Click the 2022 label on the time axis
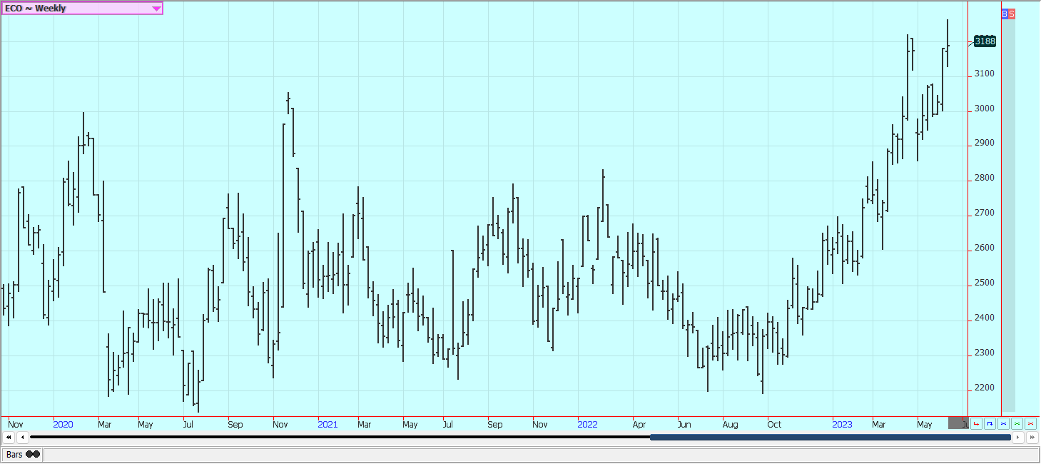 [x=587, y=424]
